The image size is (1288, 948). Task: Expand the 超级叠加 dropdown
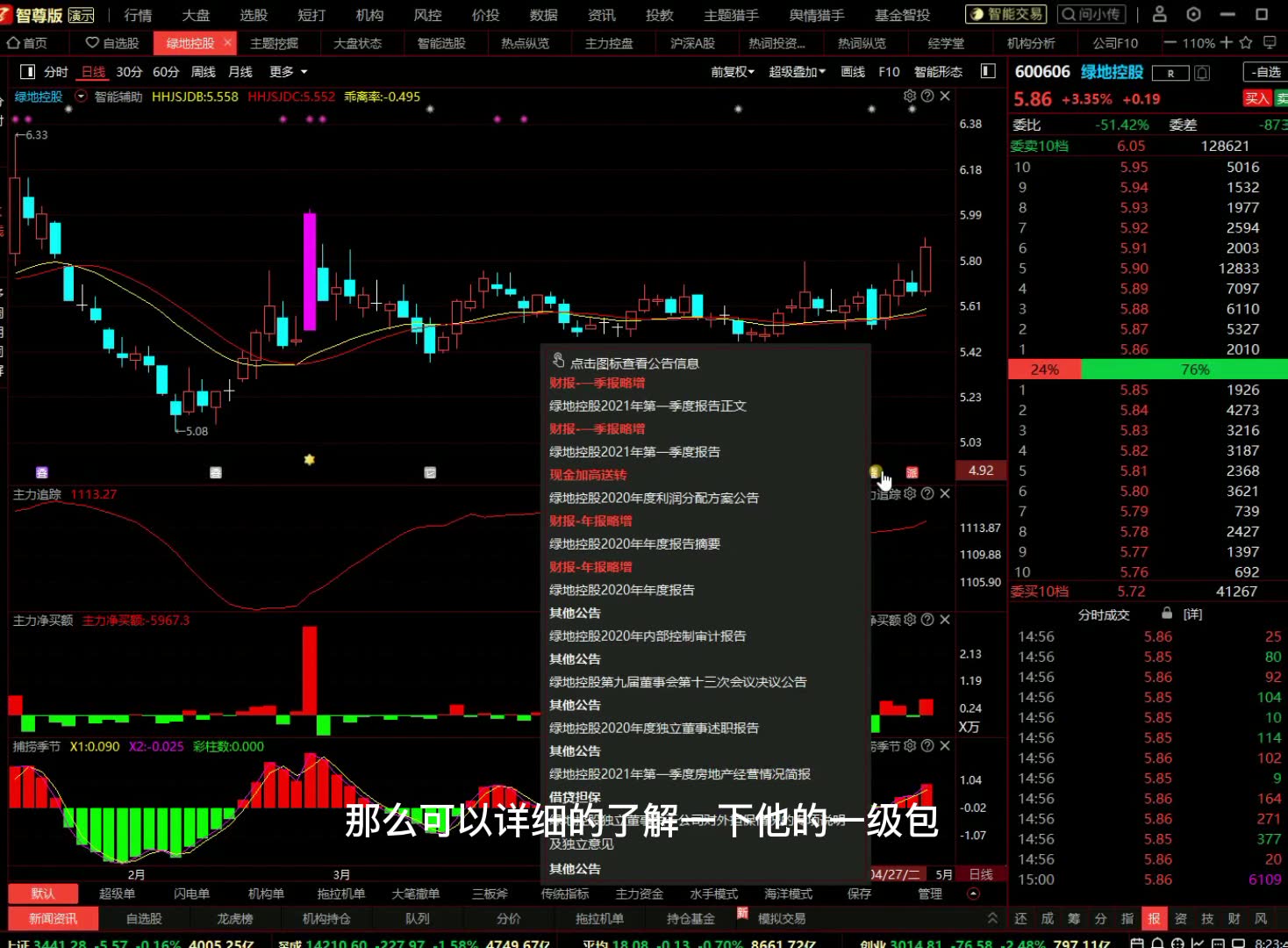pyautogui.click(x=798, y=72)
